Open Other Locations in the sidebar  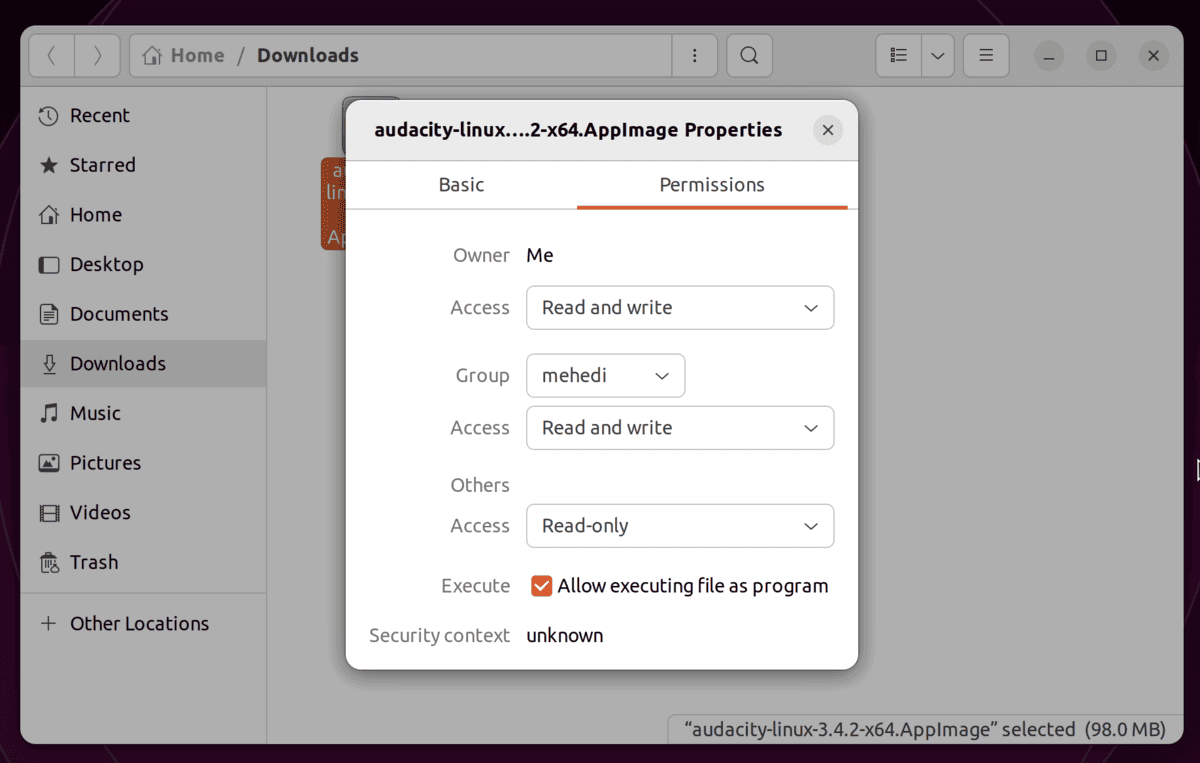click(x=143, y=623)
